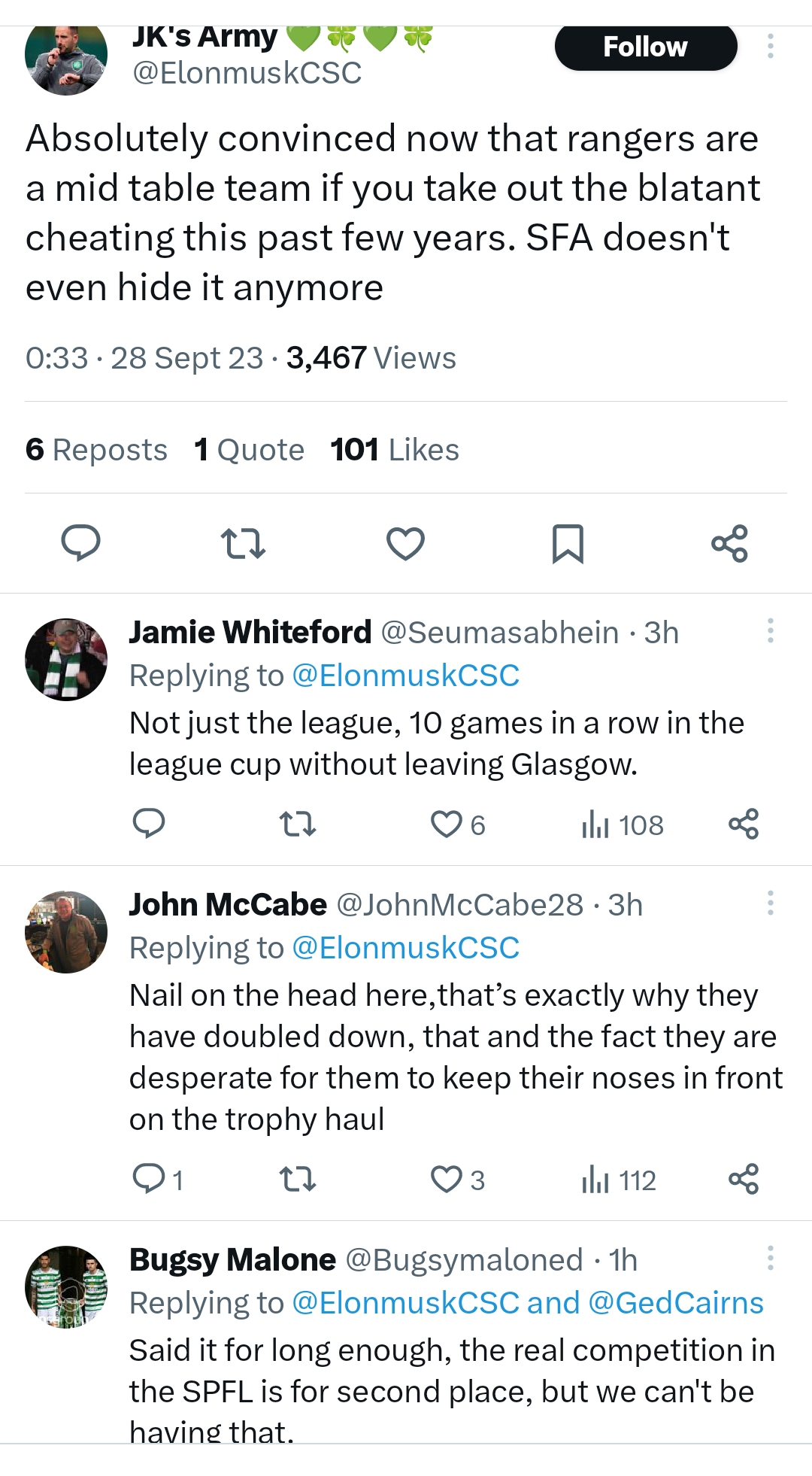The height and width of the screenshot is (1476, 812).
Task: Follow the JK's Army account
Action: [645, 47]
